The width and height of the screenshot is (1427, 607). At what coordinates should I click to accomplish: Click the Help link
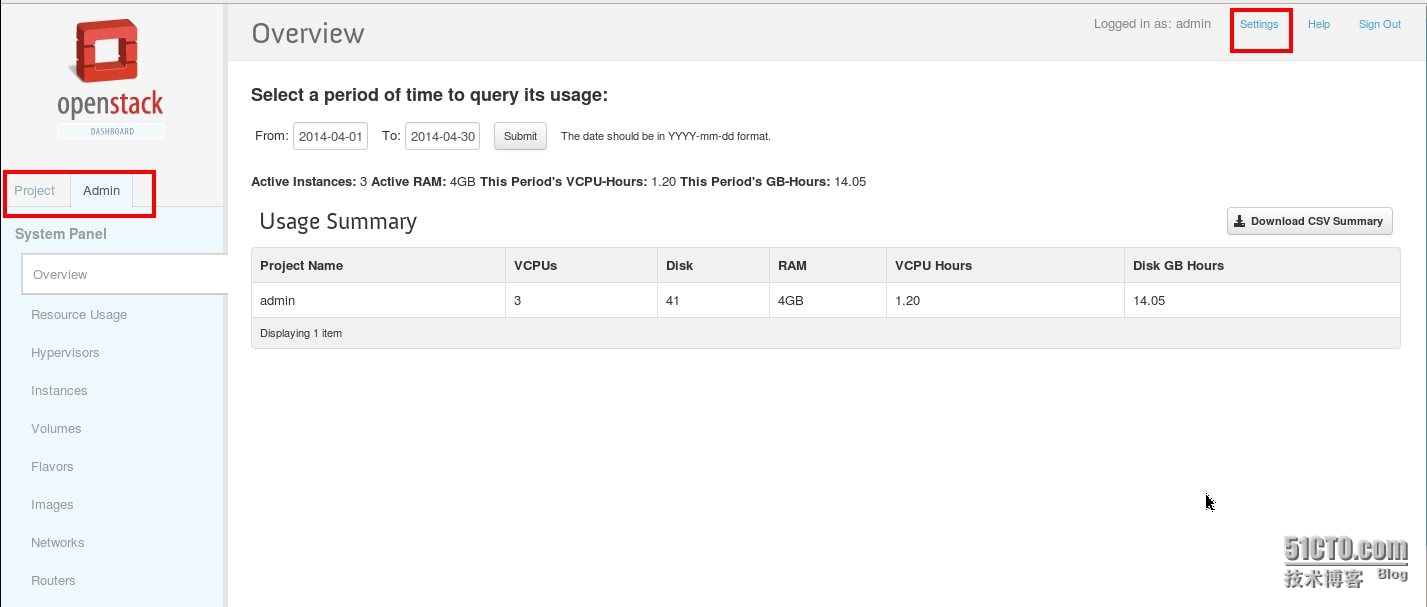[1319, 24]
